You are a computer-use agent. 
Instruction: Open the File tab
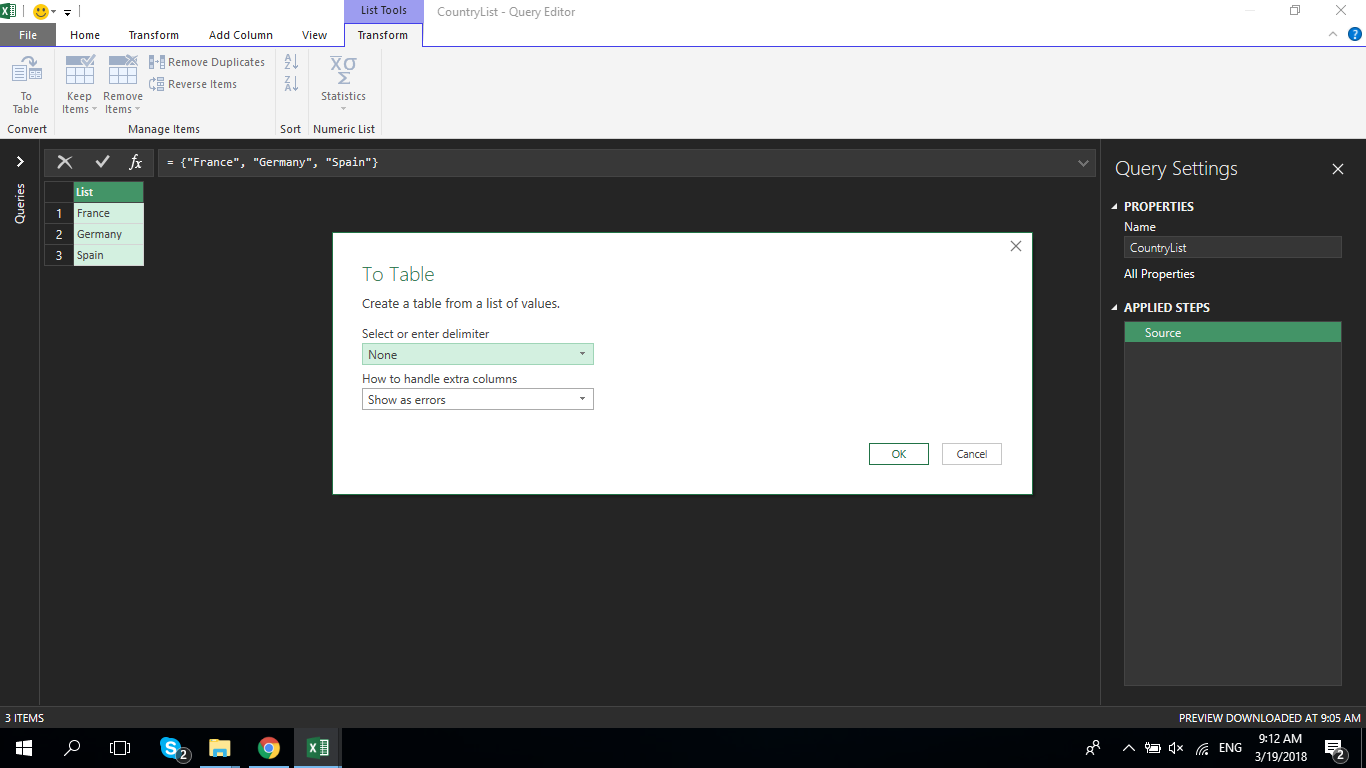tap(28, 35)
